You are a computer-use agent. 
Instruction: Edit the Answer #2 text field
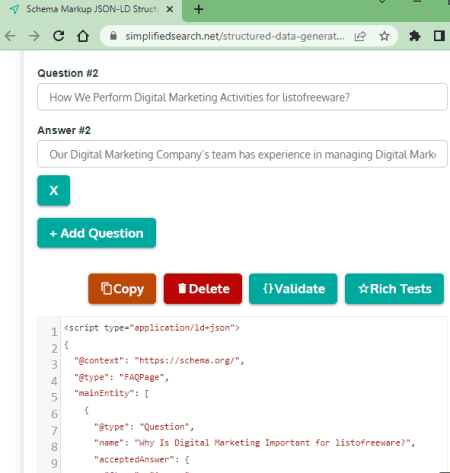[x=242, y=154]
